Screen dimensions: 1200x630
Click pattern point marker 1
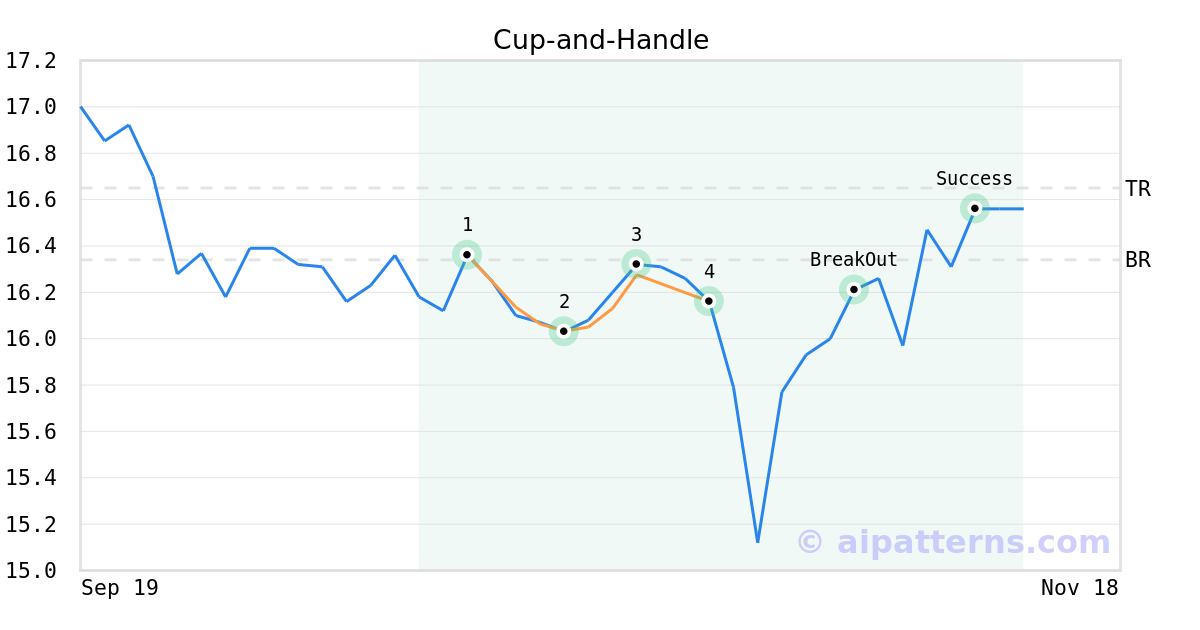(x=467, y=254)
